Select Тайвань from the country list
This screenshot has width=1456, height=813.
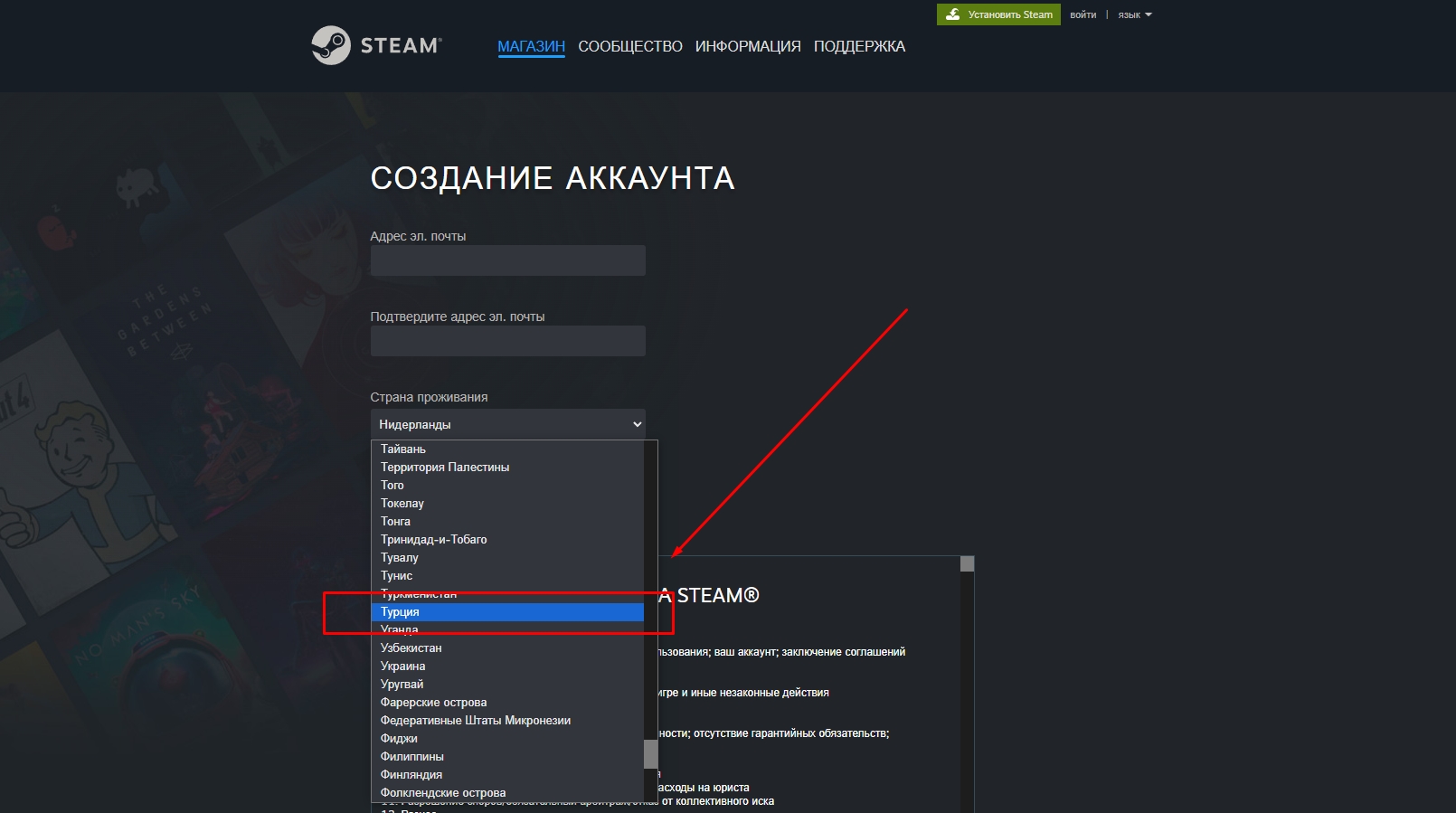[507, 449]
